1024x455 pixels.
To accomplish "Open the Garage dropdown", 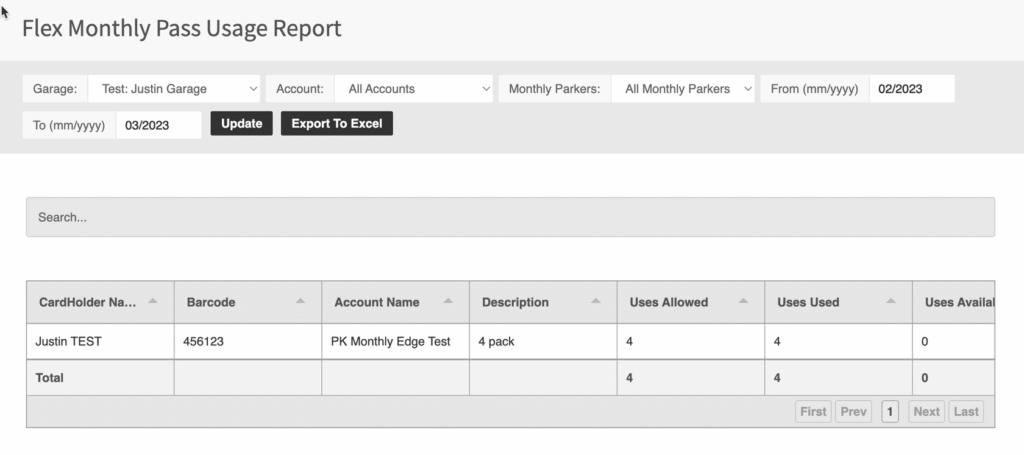I will (x=174, y=89).
